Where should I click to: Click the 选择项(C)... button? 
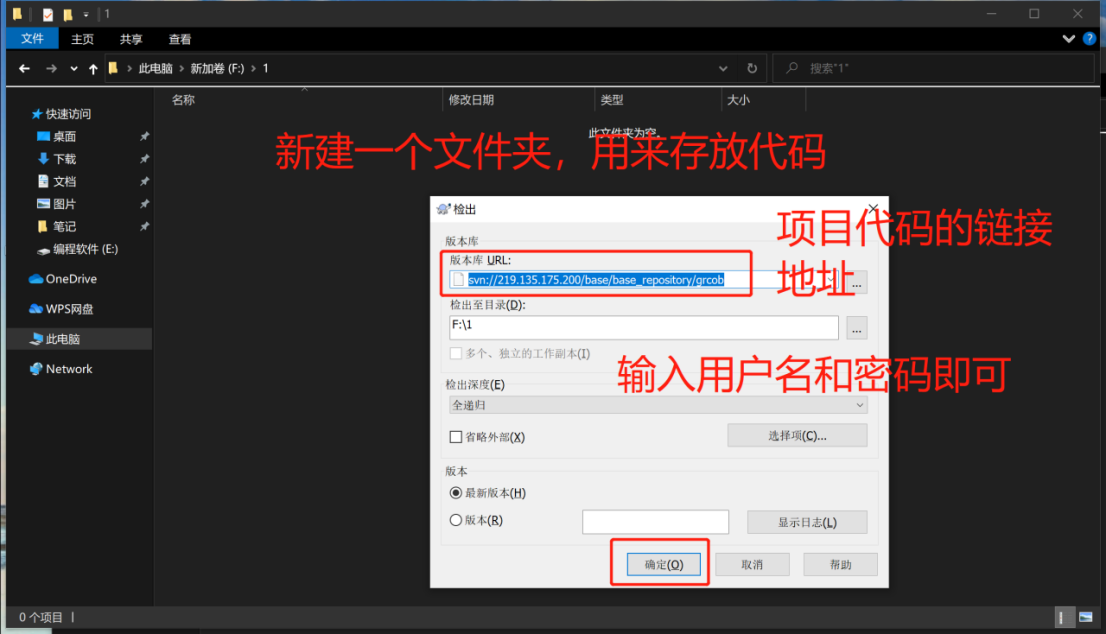click(797, 436)
